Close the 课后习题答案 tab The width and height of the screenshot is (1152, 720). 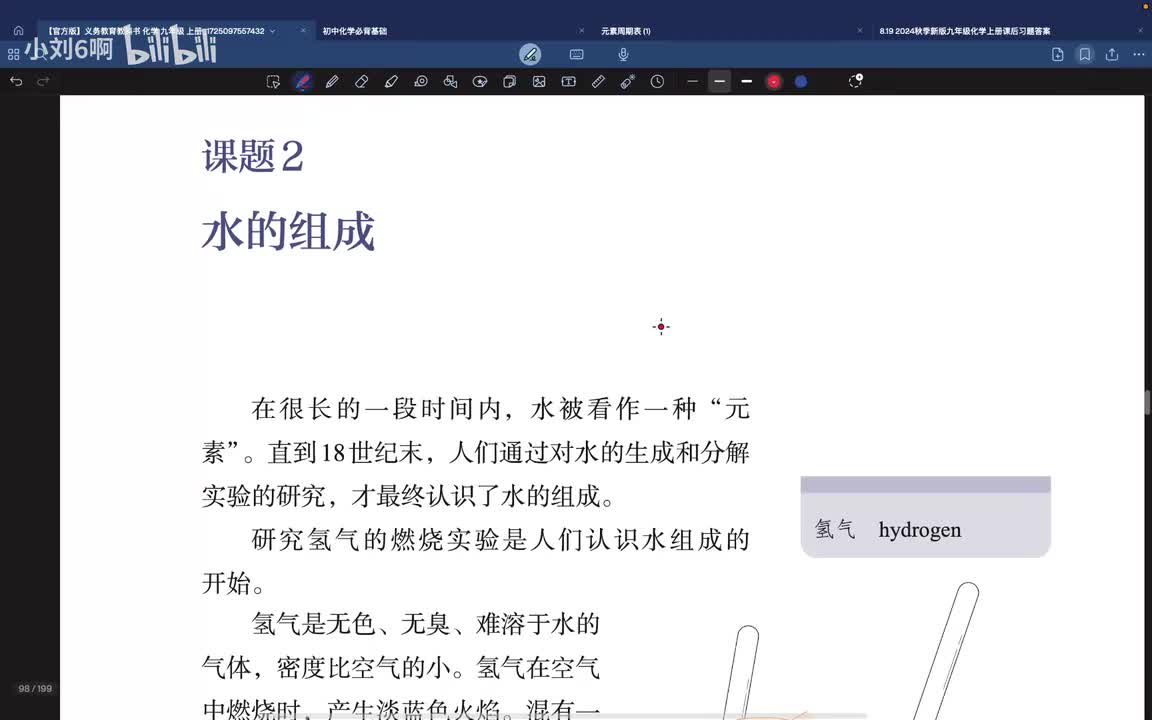(1141, 31)
